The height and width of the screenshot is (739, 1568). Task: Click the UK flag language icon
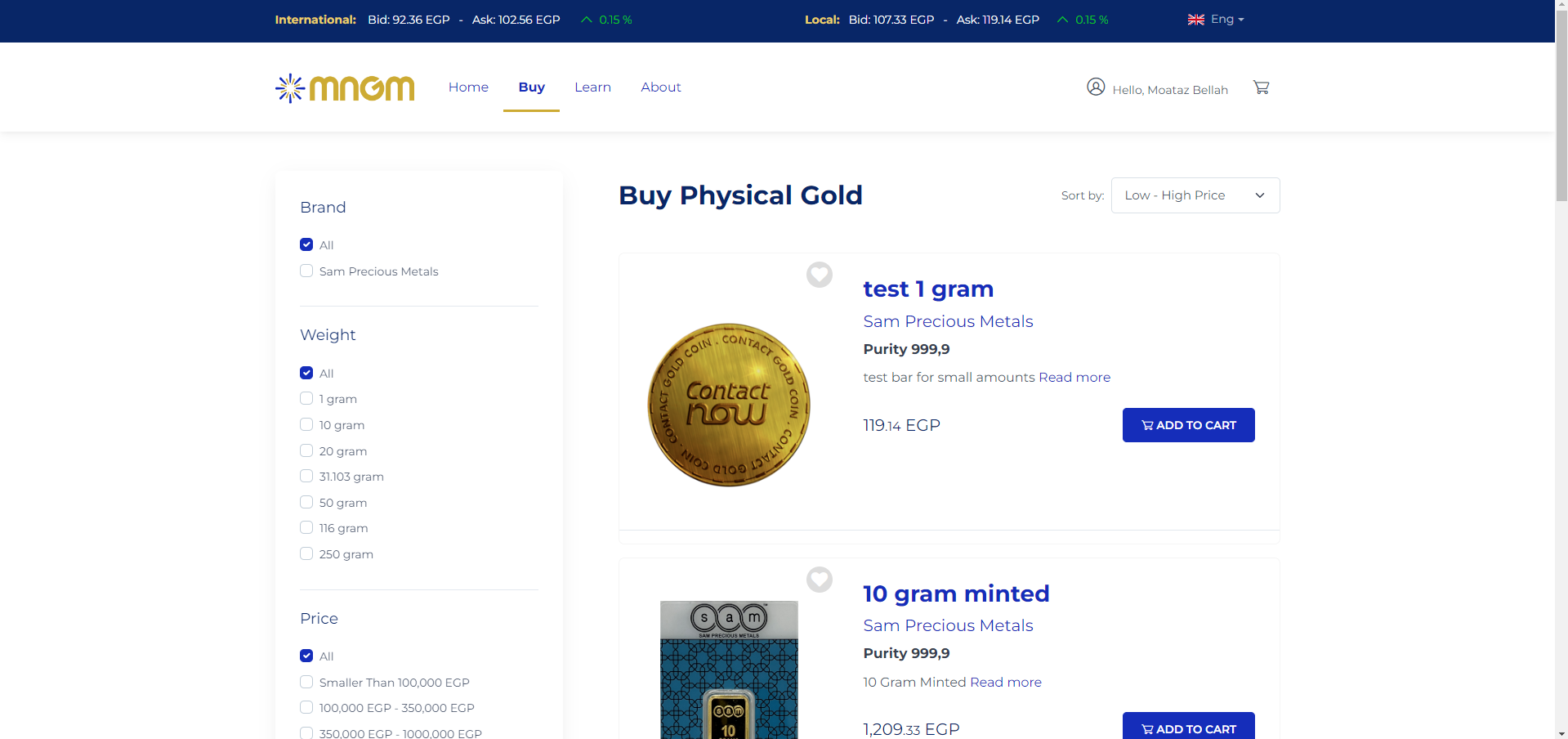click(1195, 20)
